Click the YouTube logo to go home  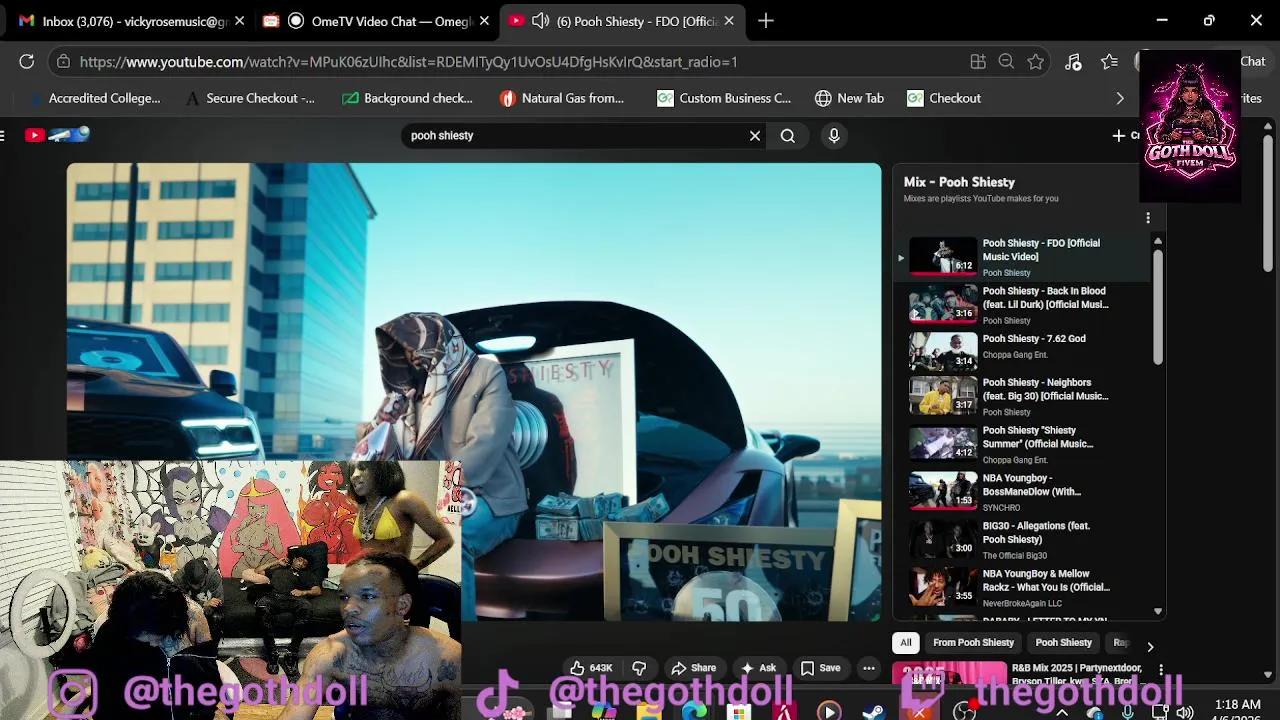[56, 135]
